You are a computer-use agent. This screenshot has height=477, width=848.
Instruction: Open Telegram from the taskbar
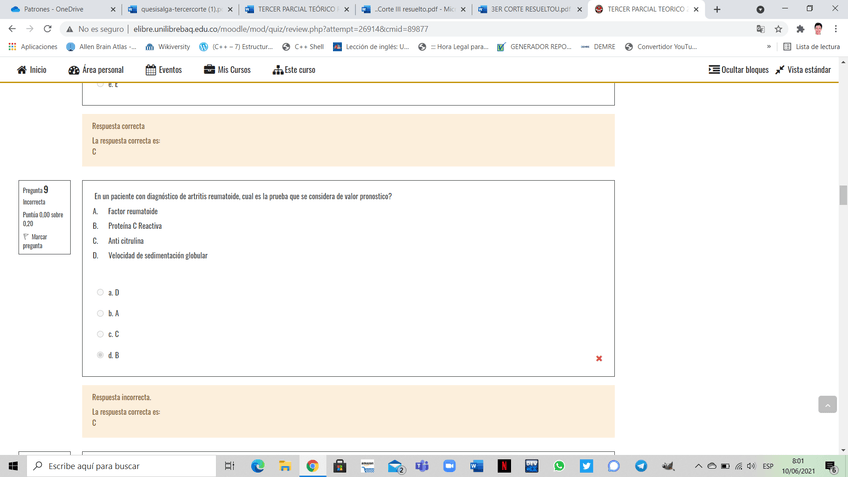pyautogui.click(x=641, y=466)
